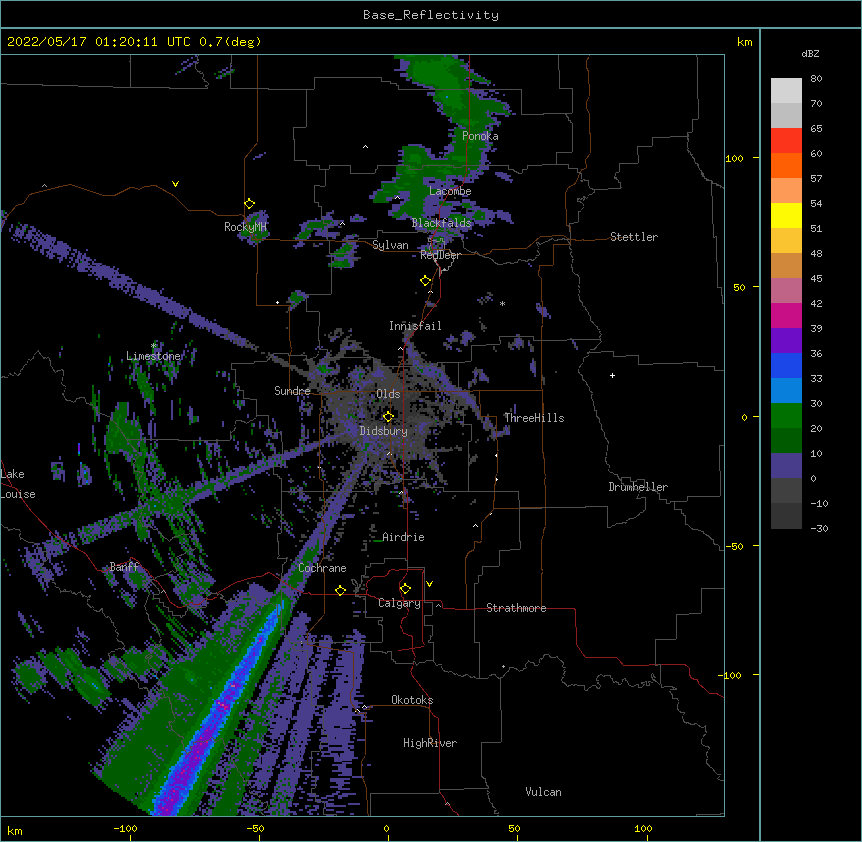The image size is (862, 842).
Task: Click the -30 value in dBZ legend
Action: click(x=819, y=529)
